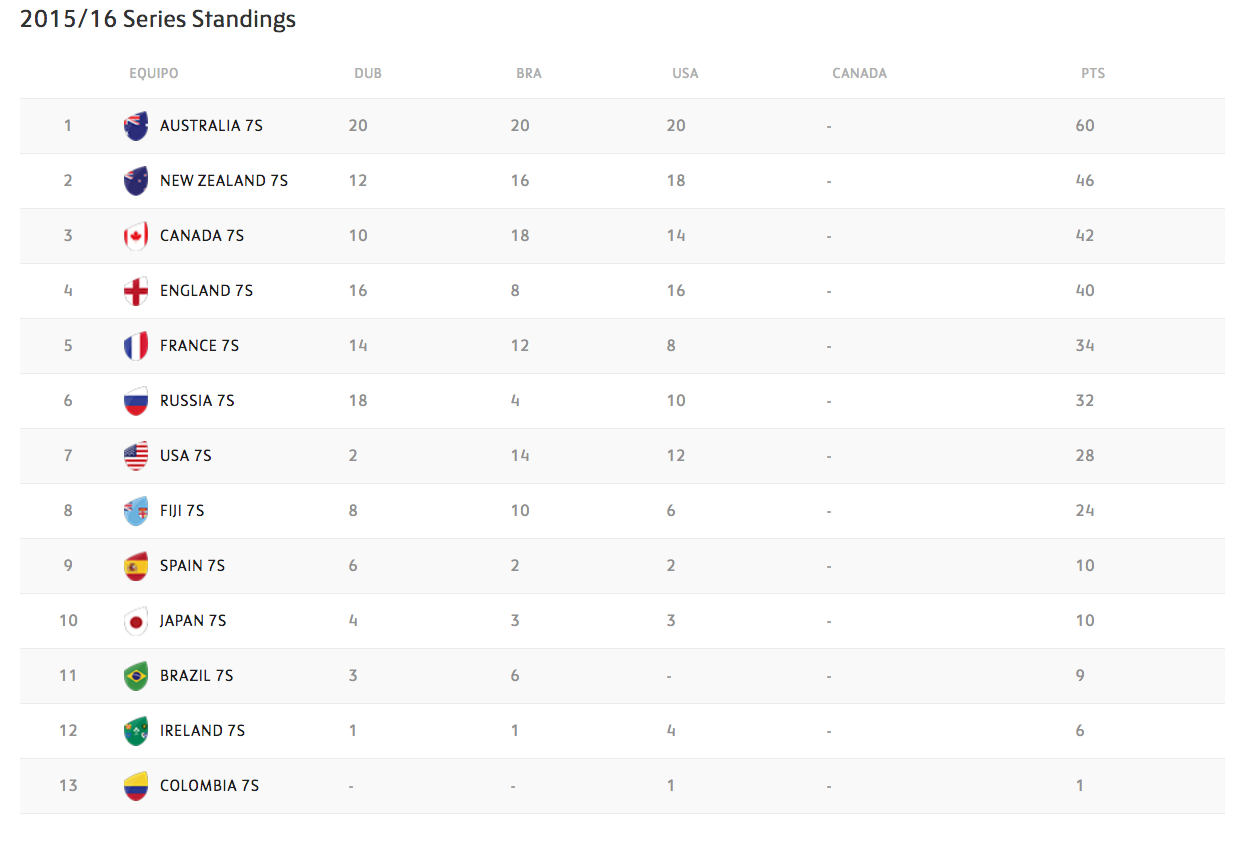The height and width of the screenshot is (841, 1246).
Task: Click the EQUIPO column header
Action: 154,73
